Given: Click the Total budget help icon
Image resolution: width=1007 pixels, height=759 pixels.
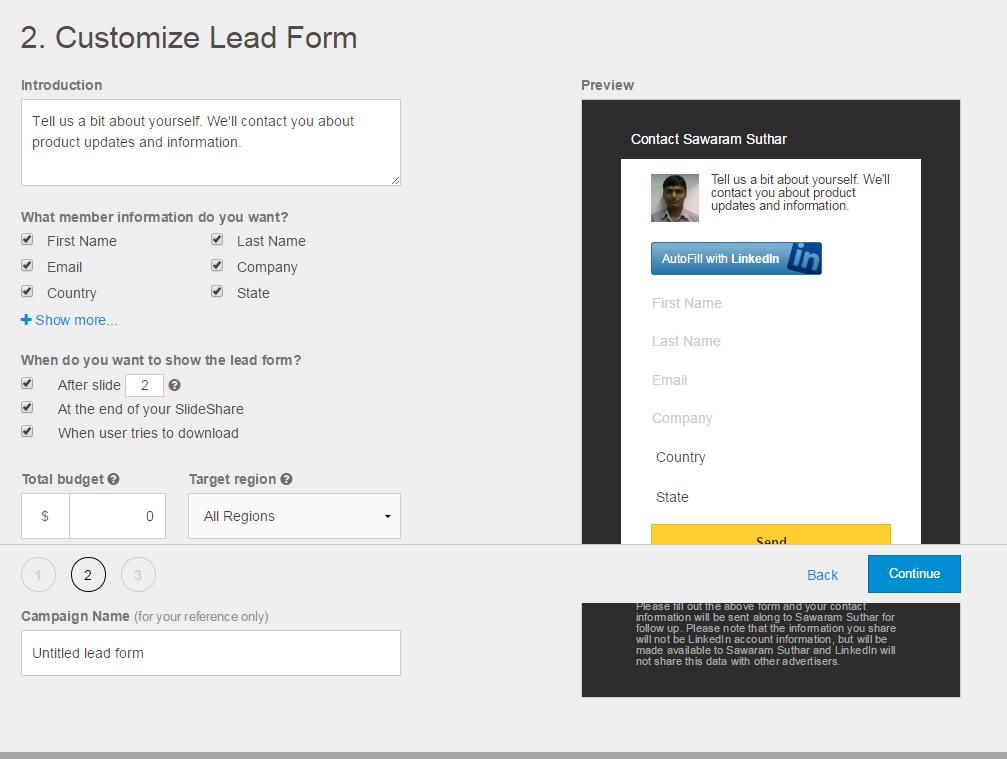Looking at the screenshot, I should (x=113, y=479).
